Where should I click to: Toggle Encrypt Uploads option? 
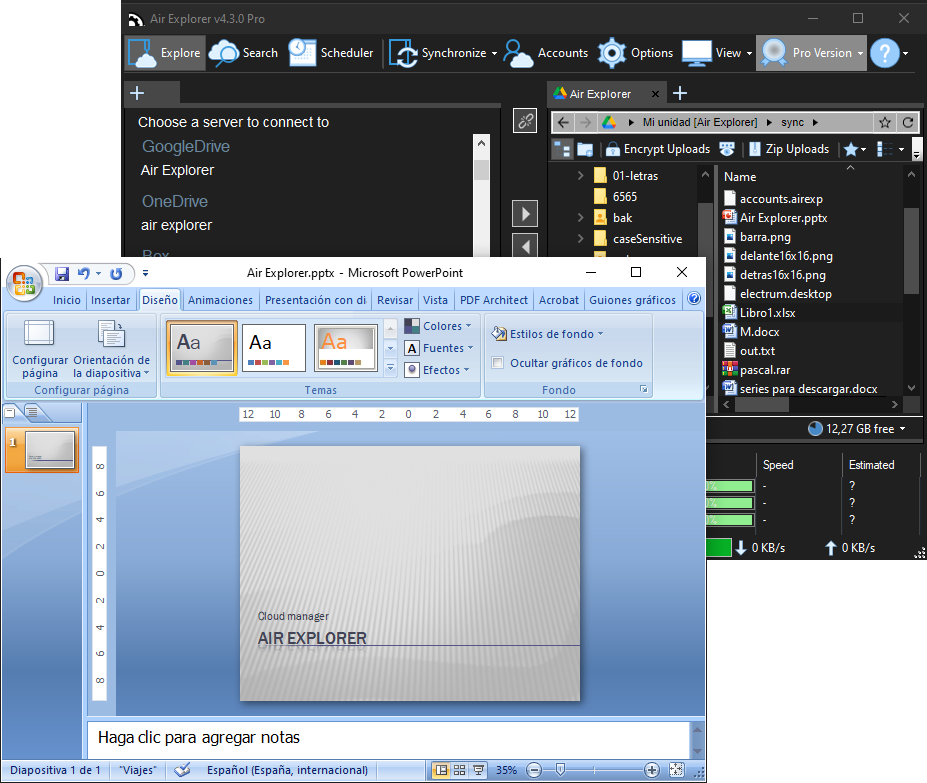coord(658,149)
